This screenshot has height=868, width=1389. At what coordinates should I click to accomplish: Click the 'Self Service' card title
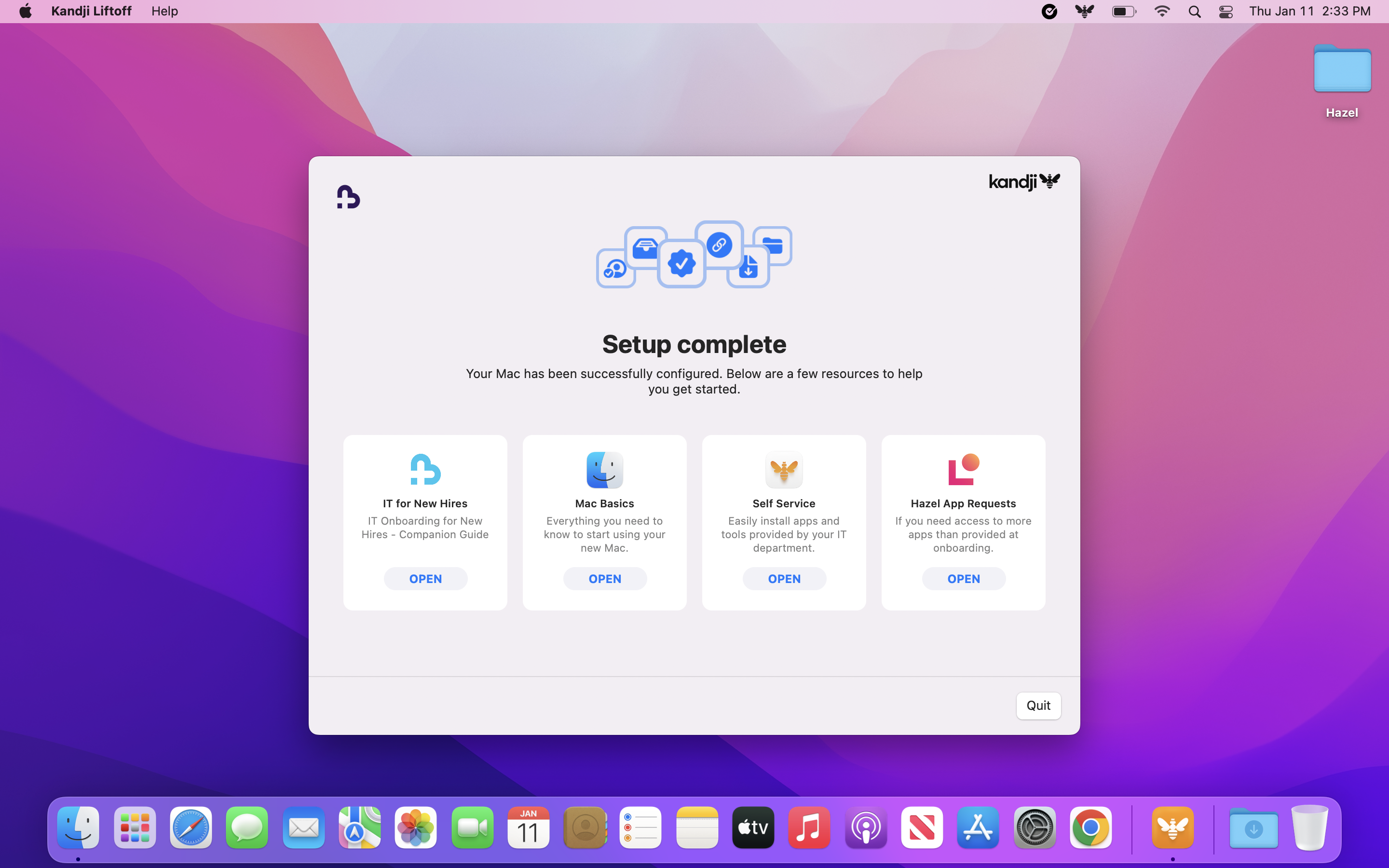pyautogui.click(x=784, y=503)
